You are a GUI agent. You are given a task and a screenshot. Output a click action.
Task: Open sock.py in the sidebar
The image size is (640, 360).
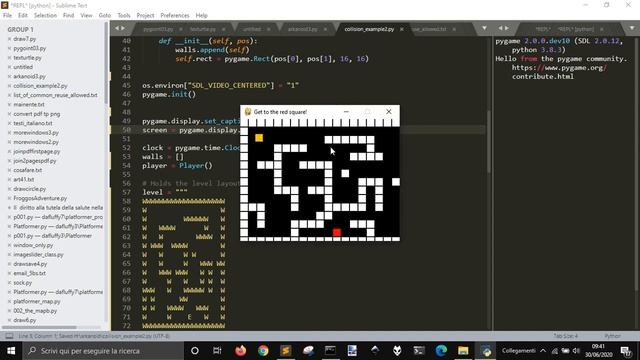[x=22, y=282]
